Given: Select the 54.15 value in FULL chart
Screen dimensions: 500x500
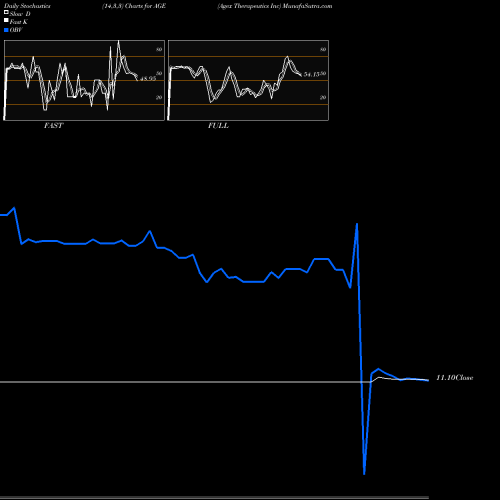Looking at the screenshot, I should point(312,74).
